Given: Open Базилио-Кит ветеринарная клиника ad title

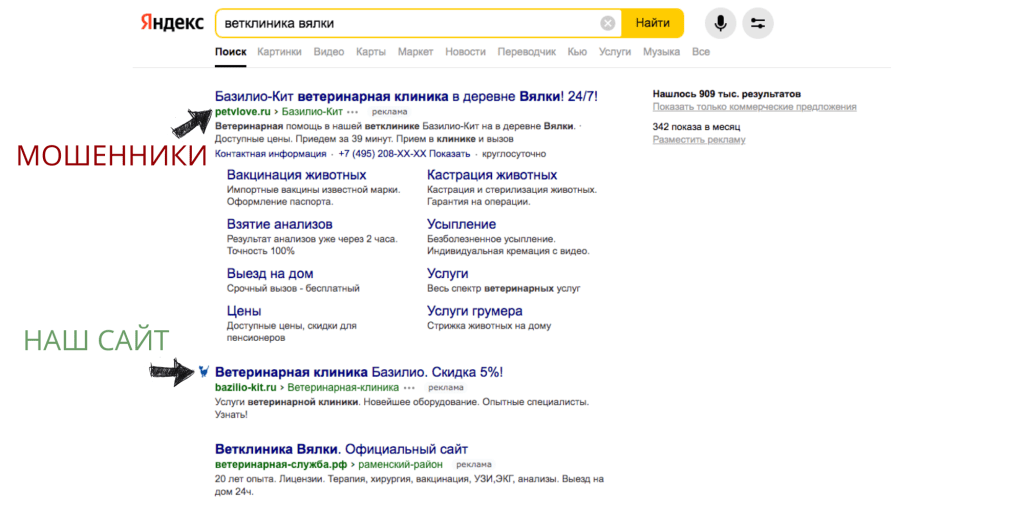Looking at the screenshot, I should [406, 96].
